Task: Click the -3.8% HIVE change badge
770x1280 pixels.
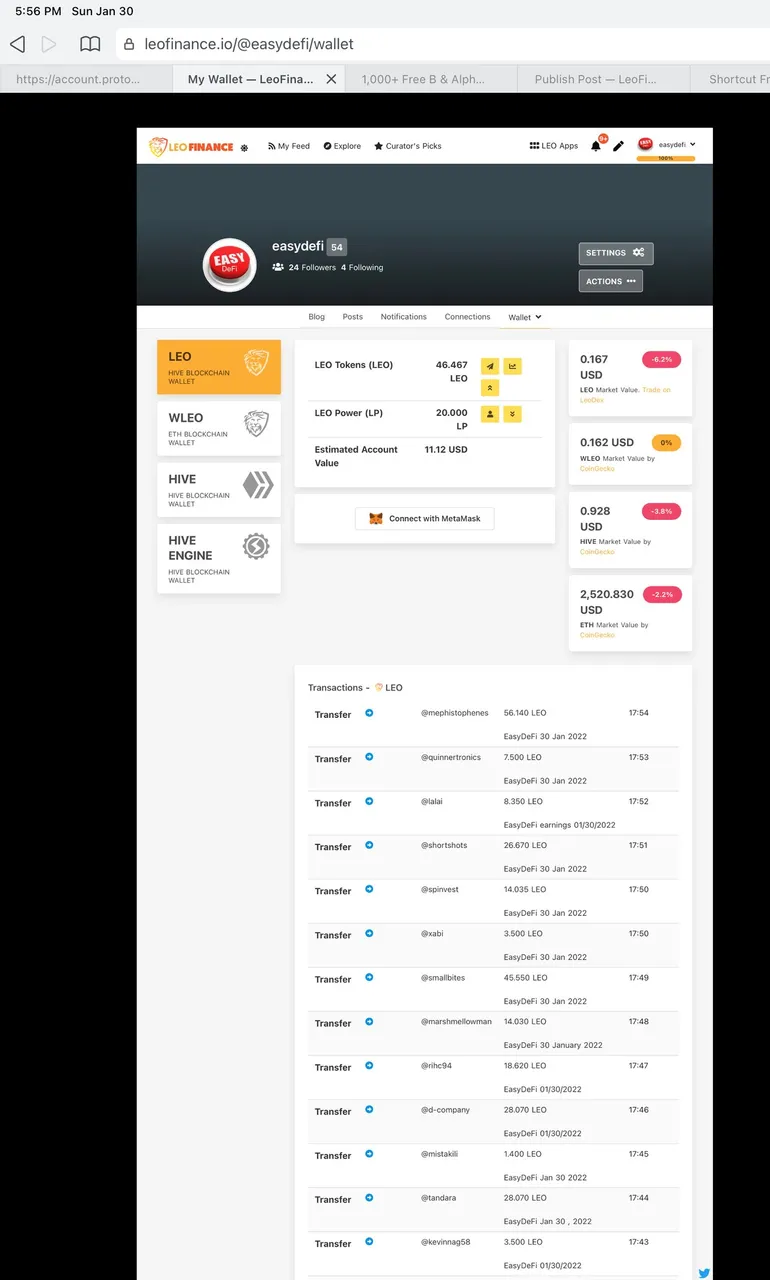Action: [661, 511]
